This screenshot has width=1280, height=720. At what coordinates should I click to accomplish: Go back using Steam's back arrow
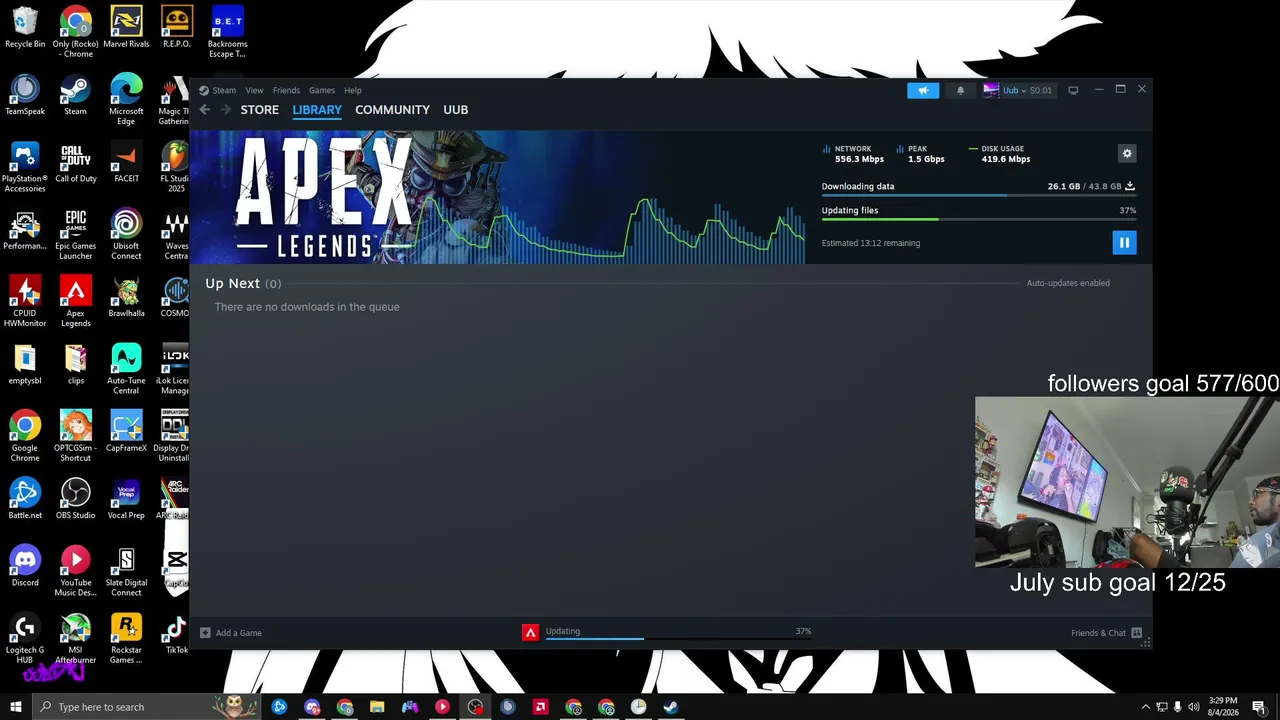coord(205,110)
